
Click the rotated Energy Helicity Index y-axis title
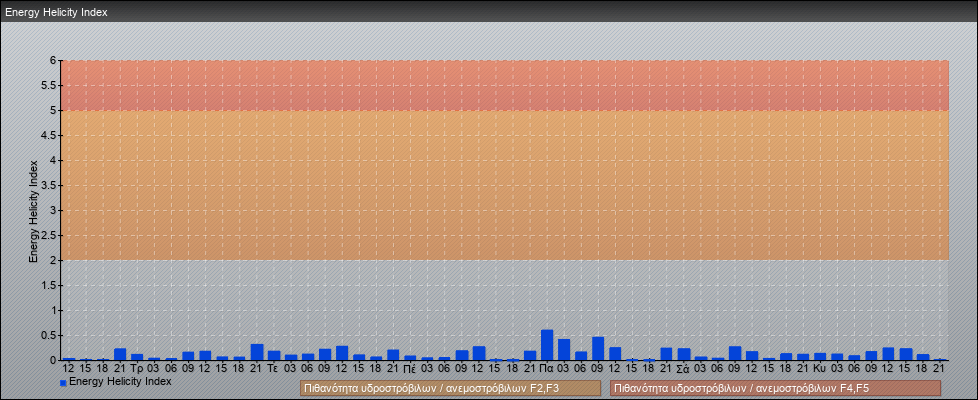[34, 211]
